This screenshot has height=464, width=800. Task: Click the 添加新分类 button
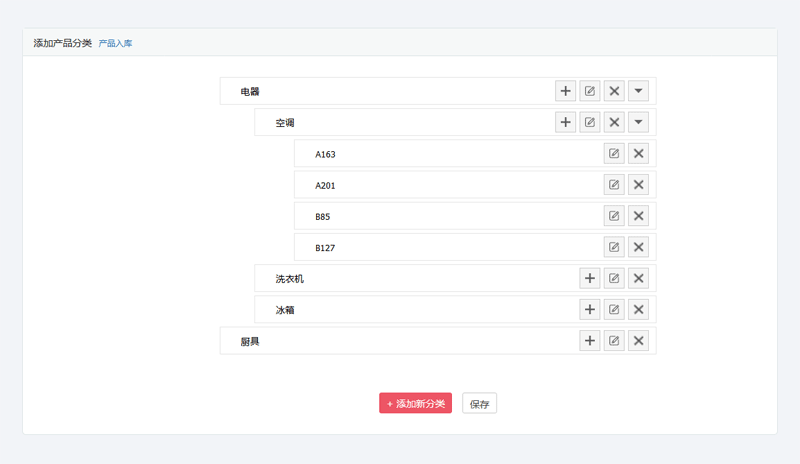(415, 404)
